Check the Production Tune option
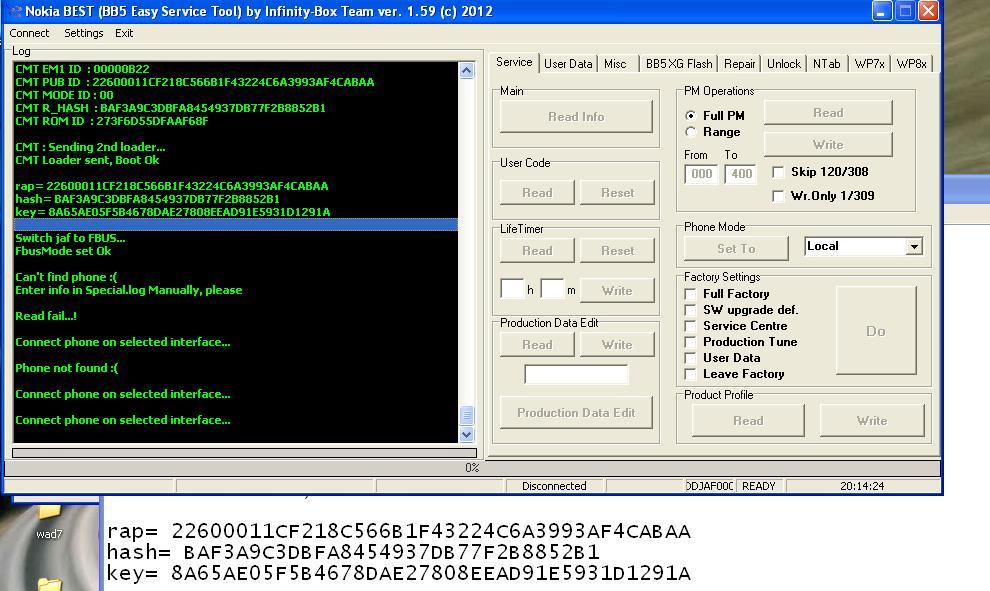 coord(691,342)
